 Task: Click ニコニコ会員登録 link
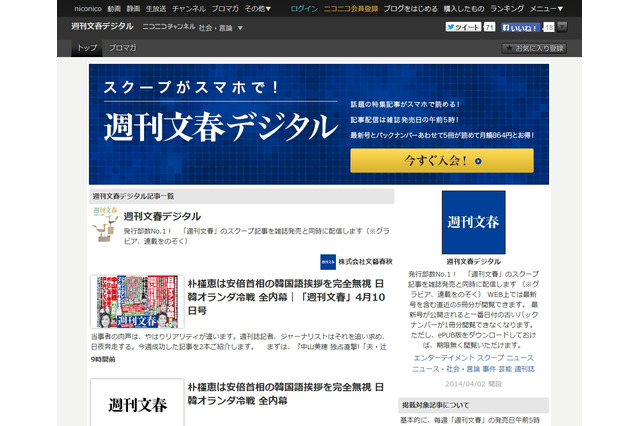pos(351,9)
